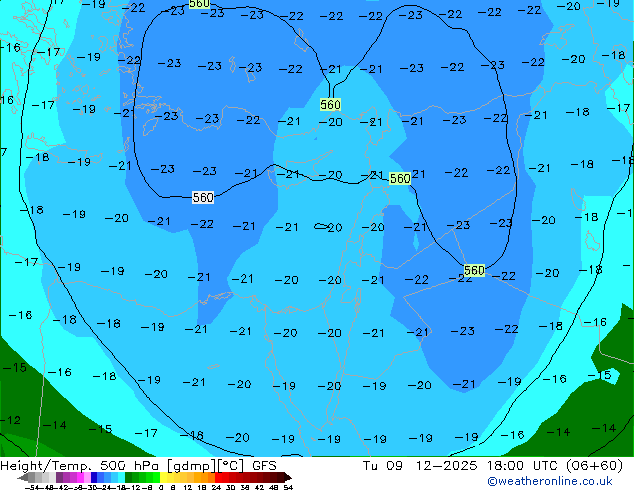Click the 560 label between two -22 values
This screenshot has width=634, height=490.
click(x=474, y=270)
